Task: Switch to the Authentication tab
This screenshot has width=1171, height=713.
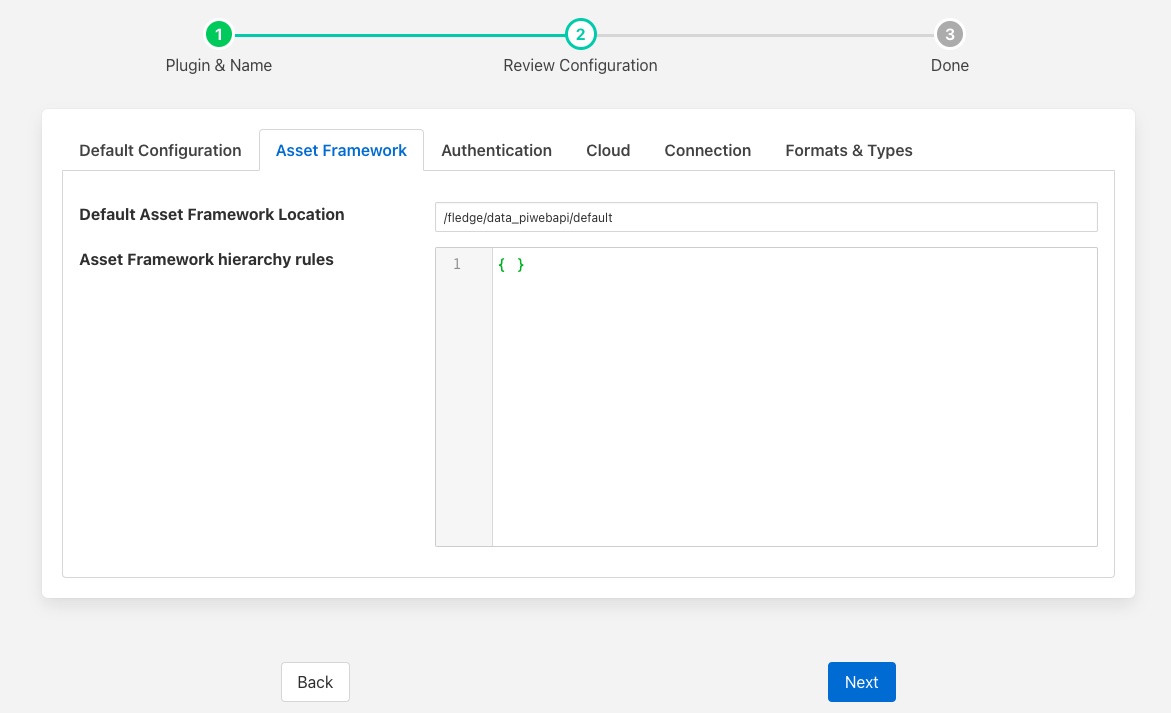Action: pos(497,150)
